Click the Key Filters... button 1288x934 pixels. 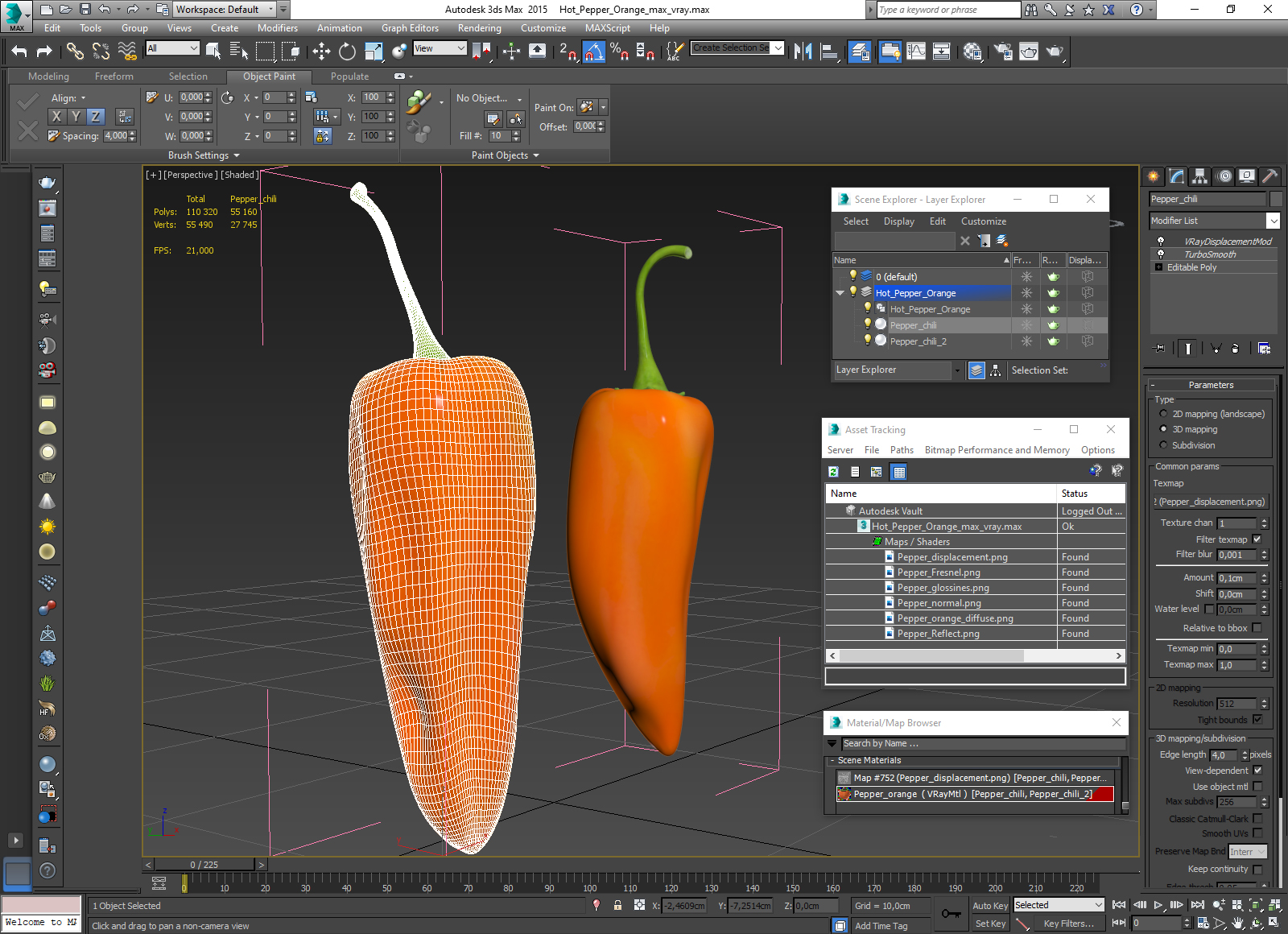pos(1068,924)
